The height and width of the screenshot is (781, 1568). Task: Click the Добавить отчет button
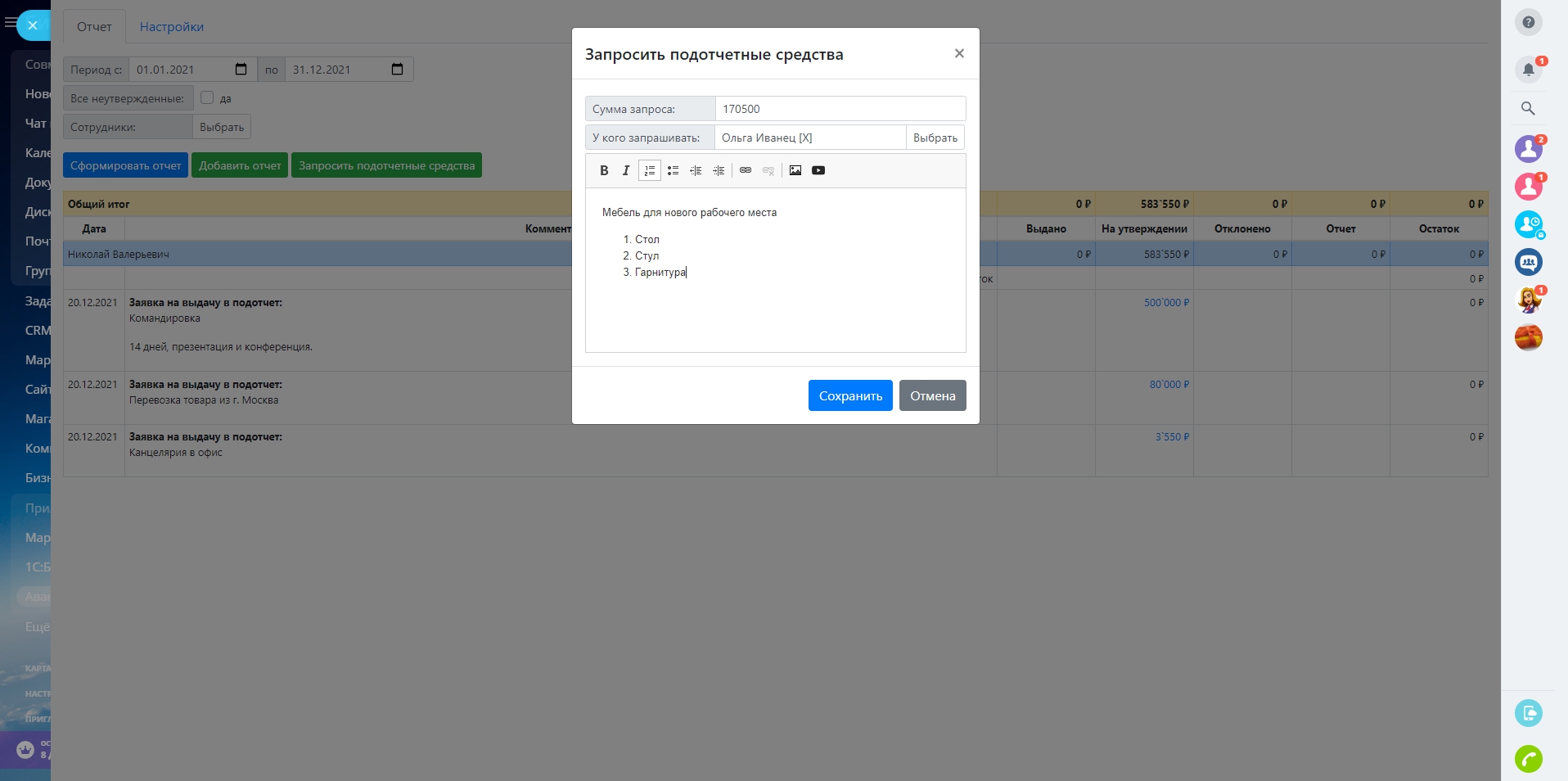pyautogui.click(x=240, y=165)
